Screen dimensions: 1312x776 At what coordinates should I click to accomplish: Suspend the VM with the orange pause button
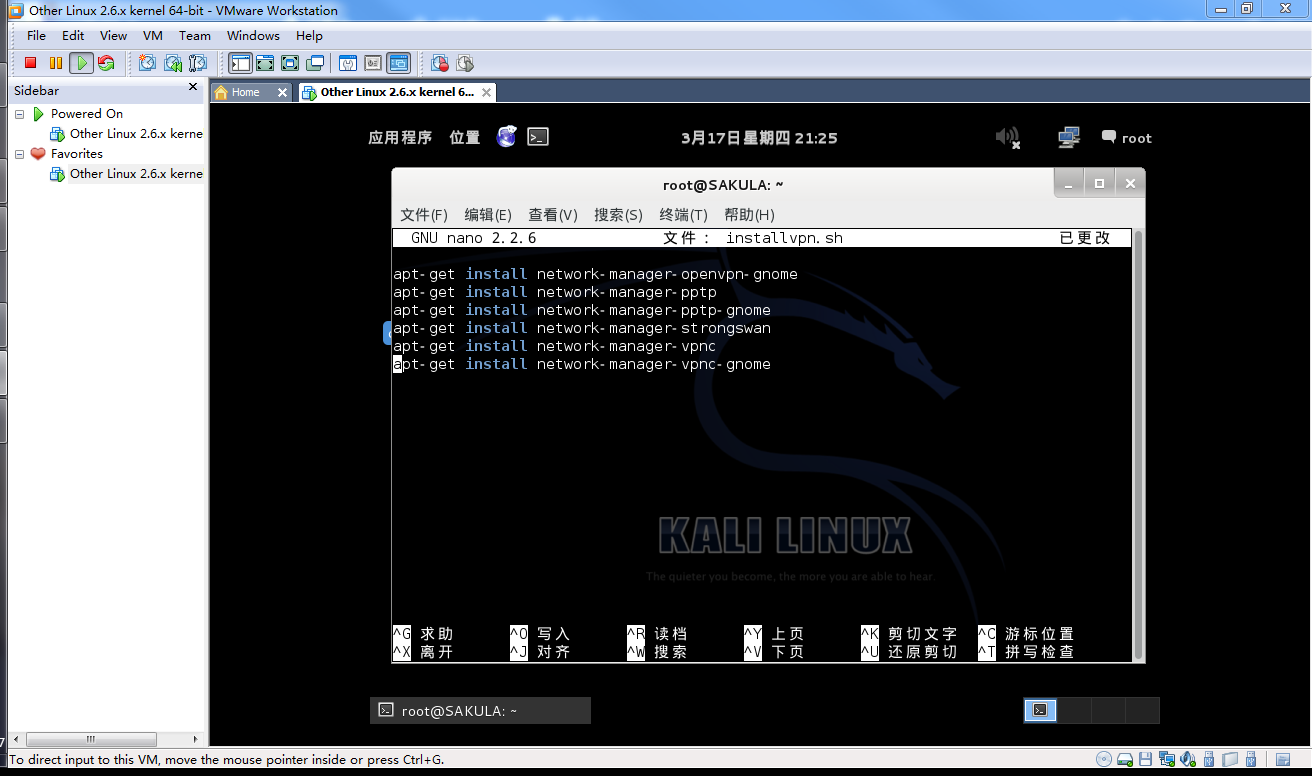(56, 63)
